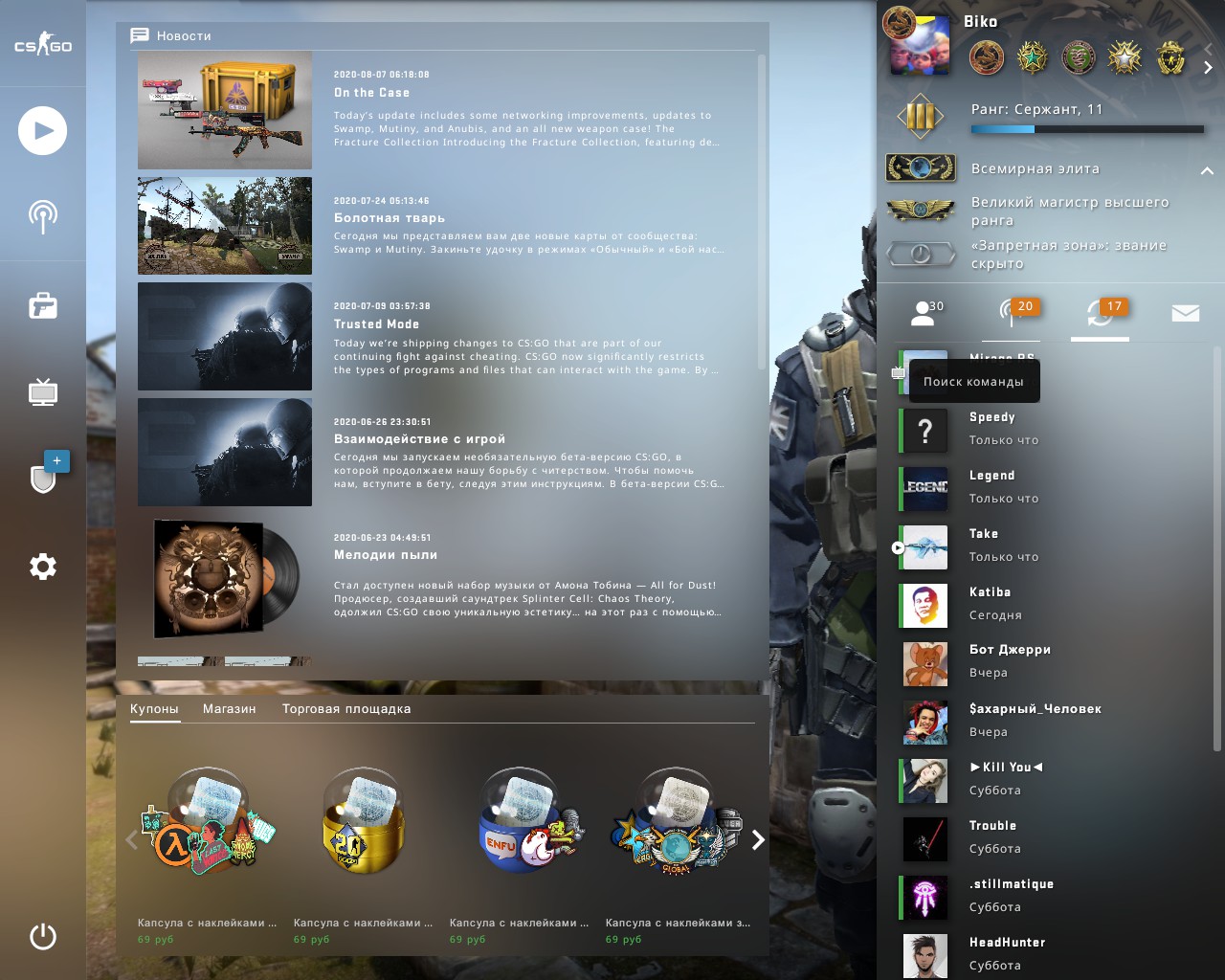Select the third round service medal
The width and height of the screenshot is (1225, 980).
coord(1079,58)
